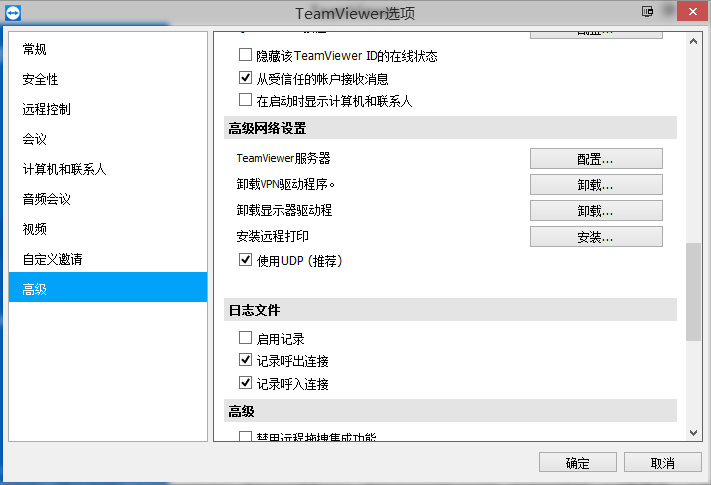This screenshot has height=485, width=711.
Task: Click the TeamViewer logo icon in title bar
Action: [x=13, y=13]
